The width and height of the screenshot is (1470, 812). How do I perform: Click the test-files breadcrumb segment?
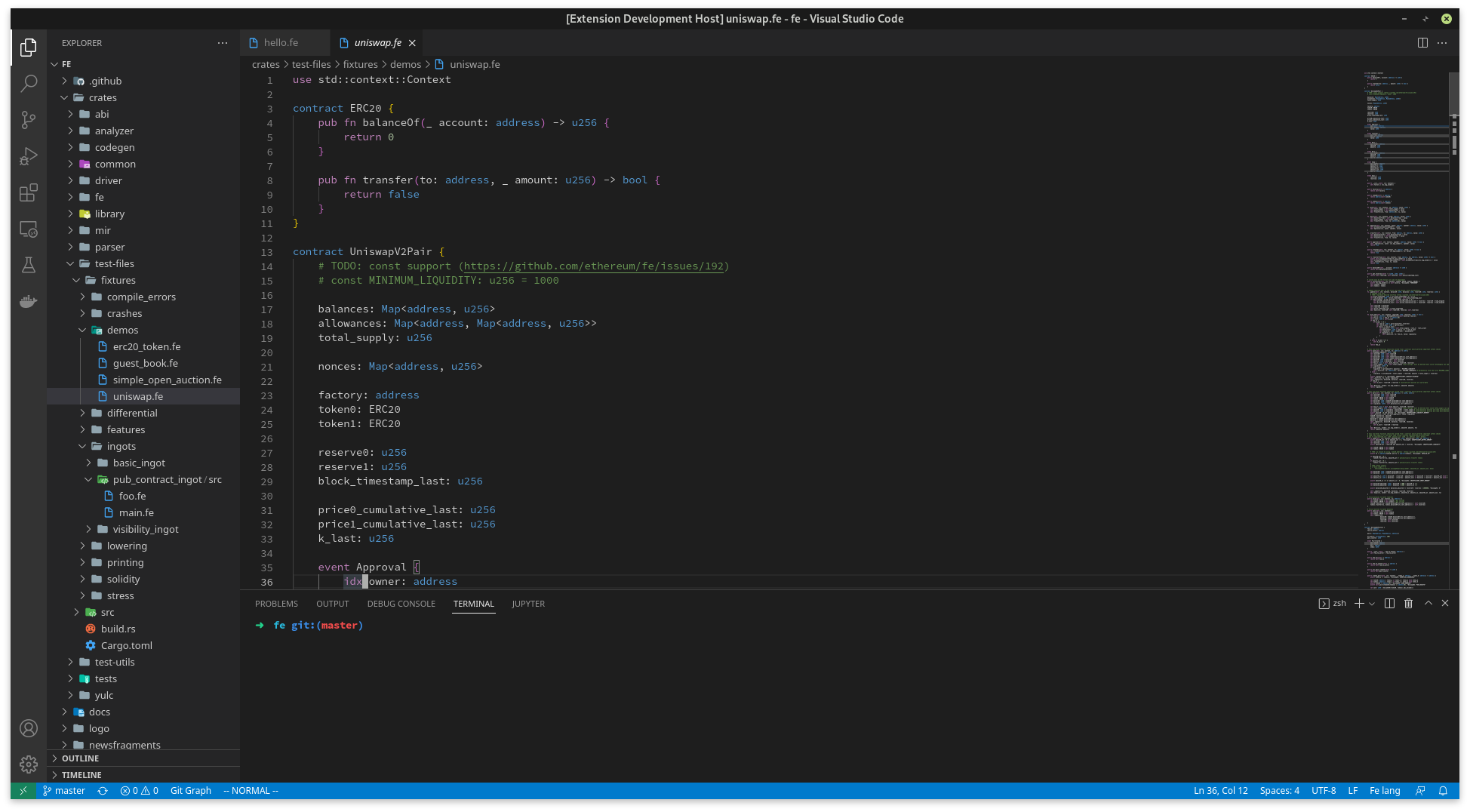pyautogui.click(x=311, y=65)
